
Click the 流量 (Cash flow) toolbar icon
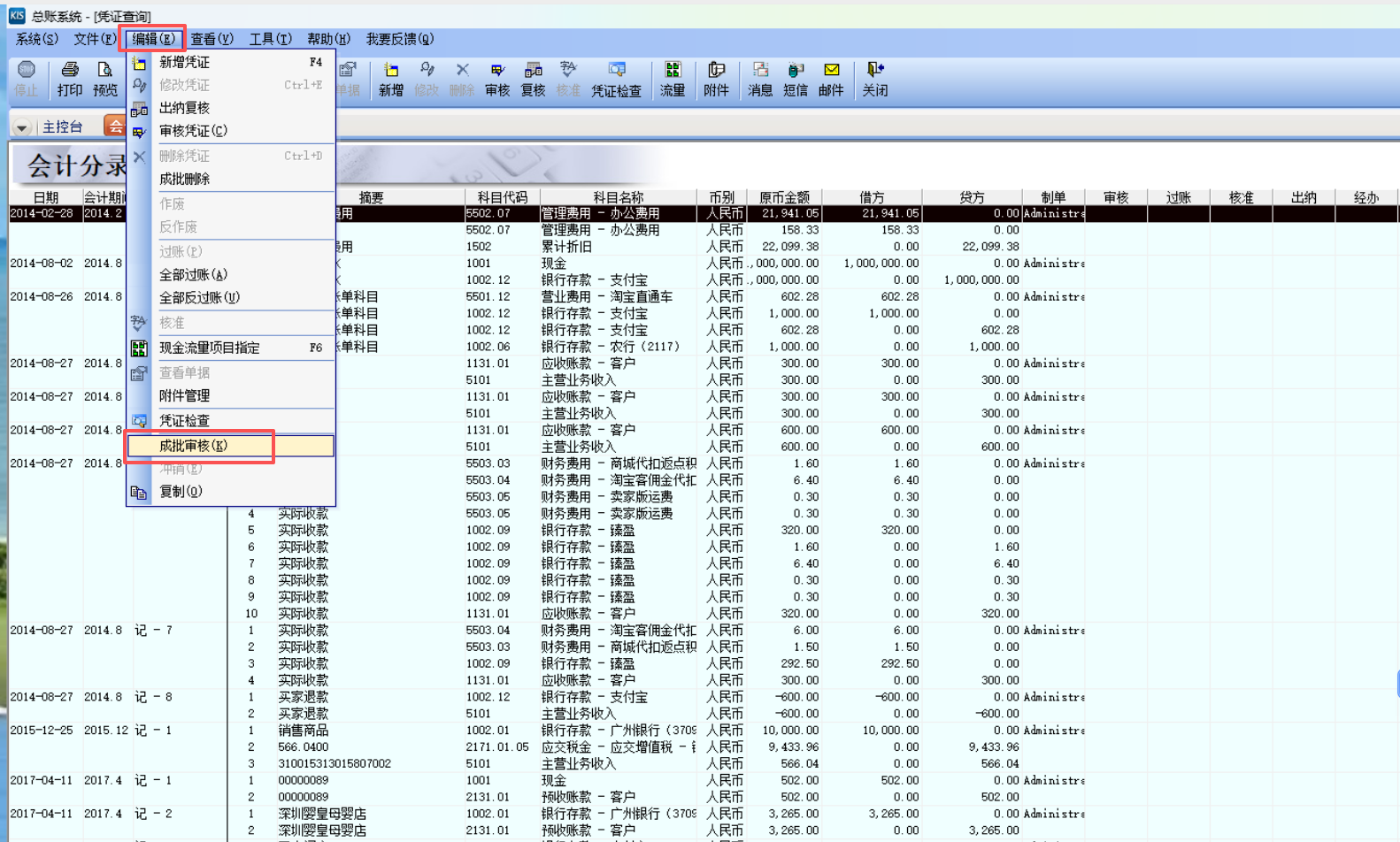click(673, 78)
